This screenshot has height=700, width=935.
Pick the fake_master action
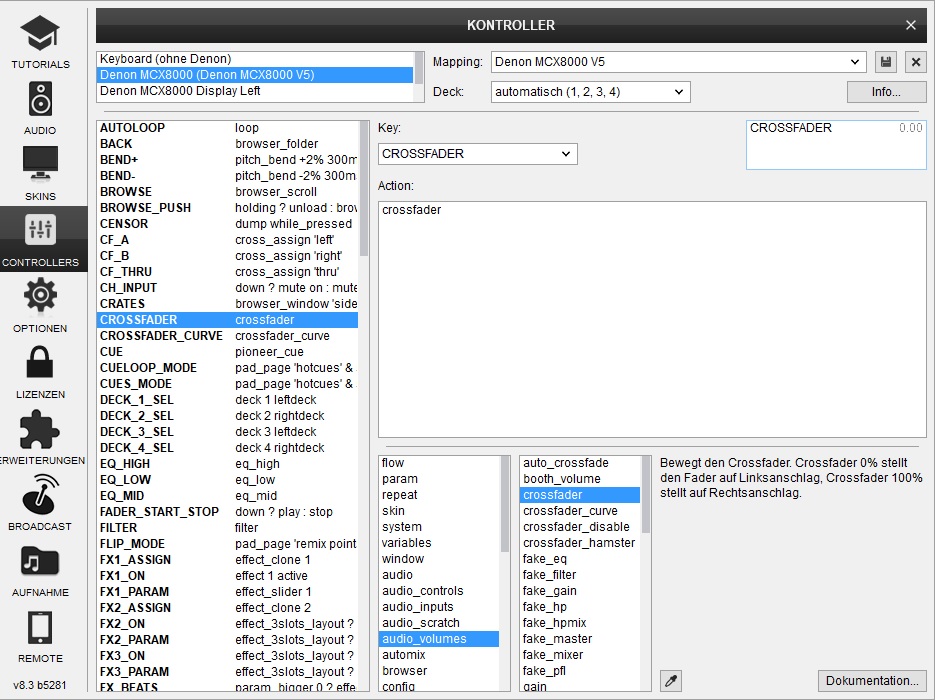[580, 639]
